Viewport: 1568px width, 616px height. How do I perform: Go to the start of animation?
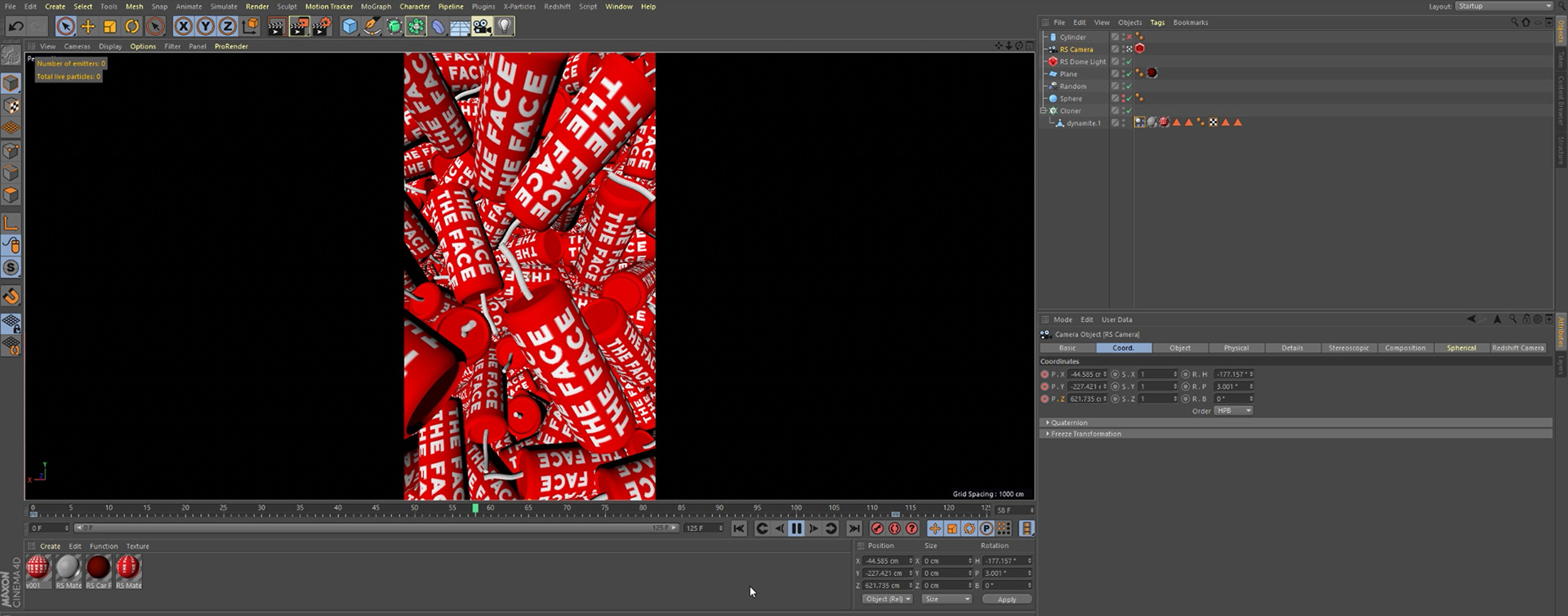(x=739, y=529)
